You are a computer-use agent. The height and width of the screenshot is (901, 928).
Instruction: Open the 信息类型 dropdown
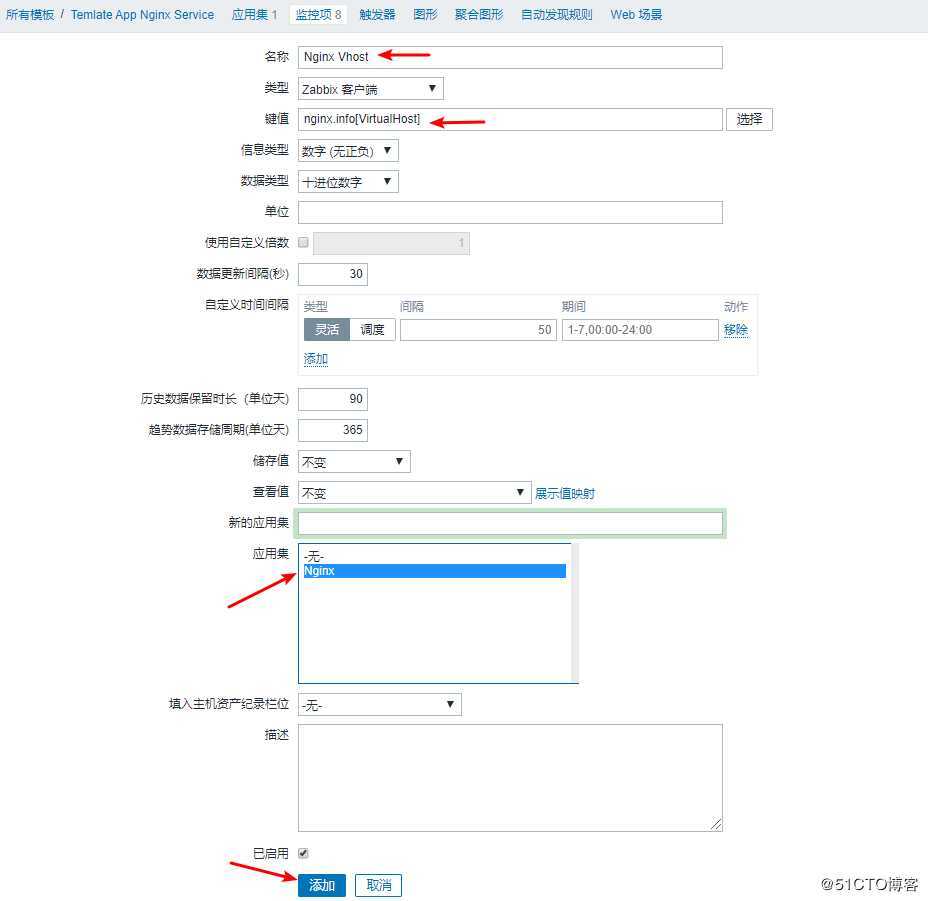pos(348,150)
